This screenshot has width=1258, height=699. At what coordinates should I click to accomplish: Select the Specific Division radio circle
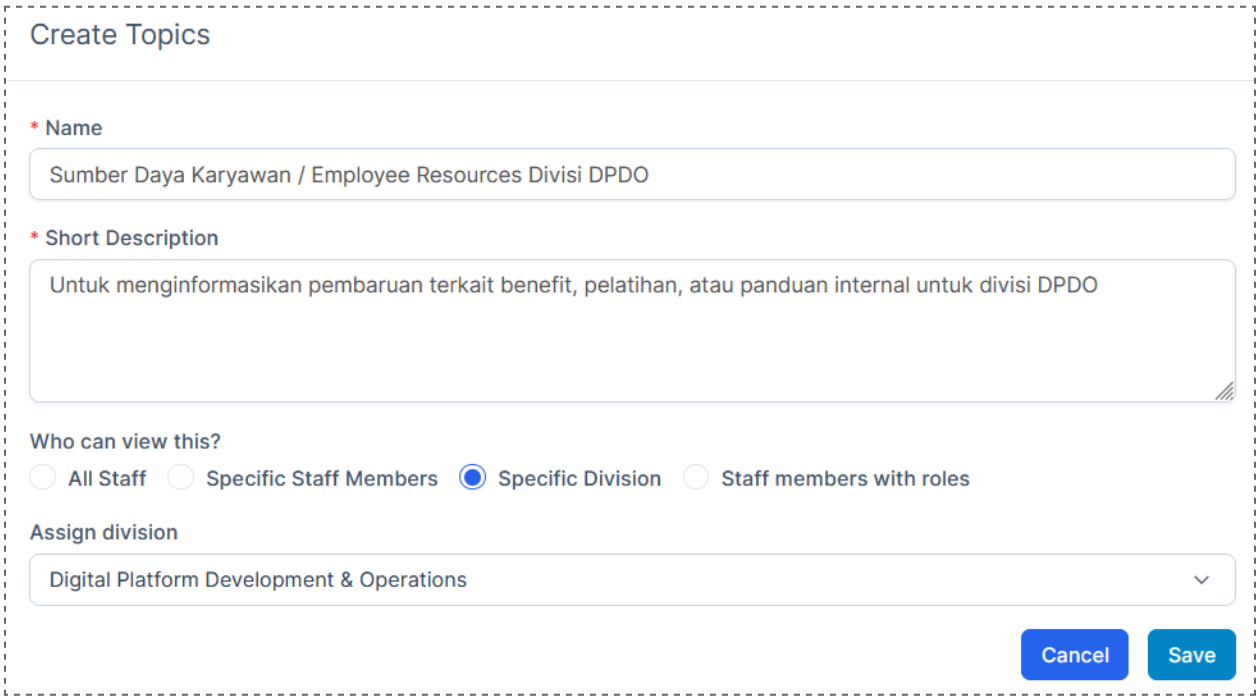(472, 478)
